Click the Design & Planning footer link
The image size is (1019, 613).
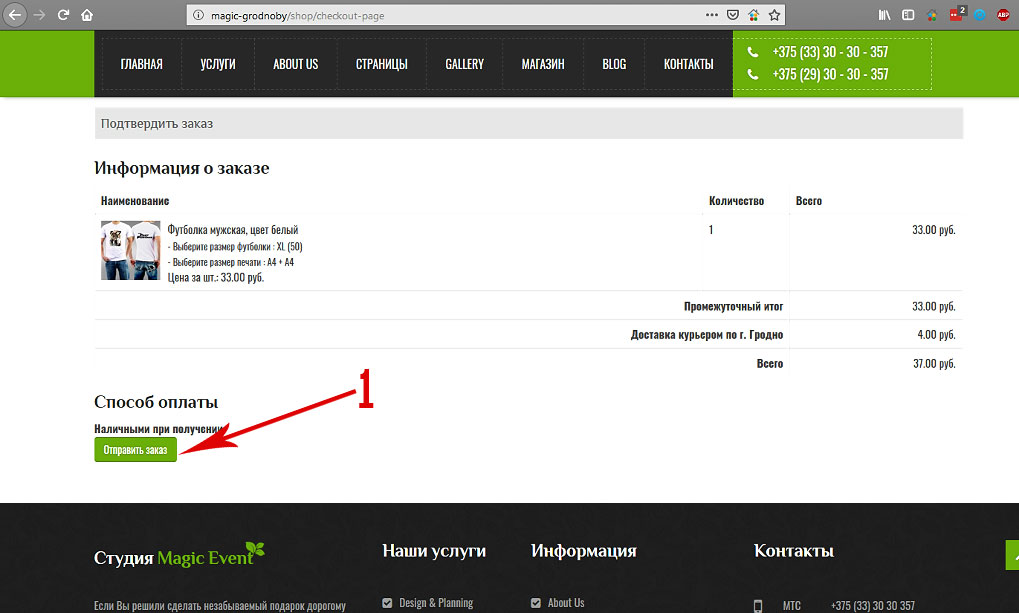(x=436, y=603)
